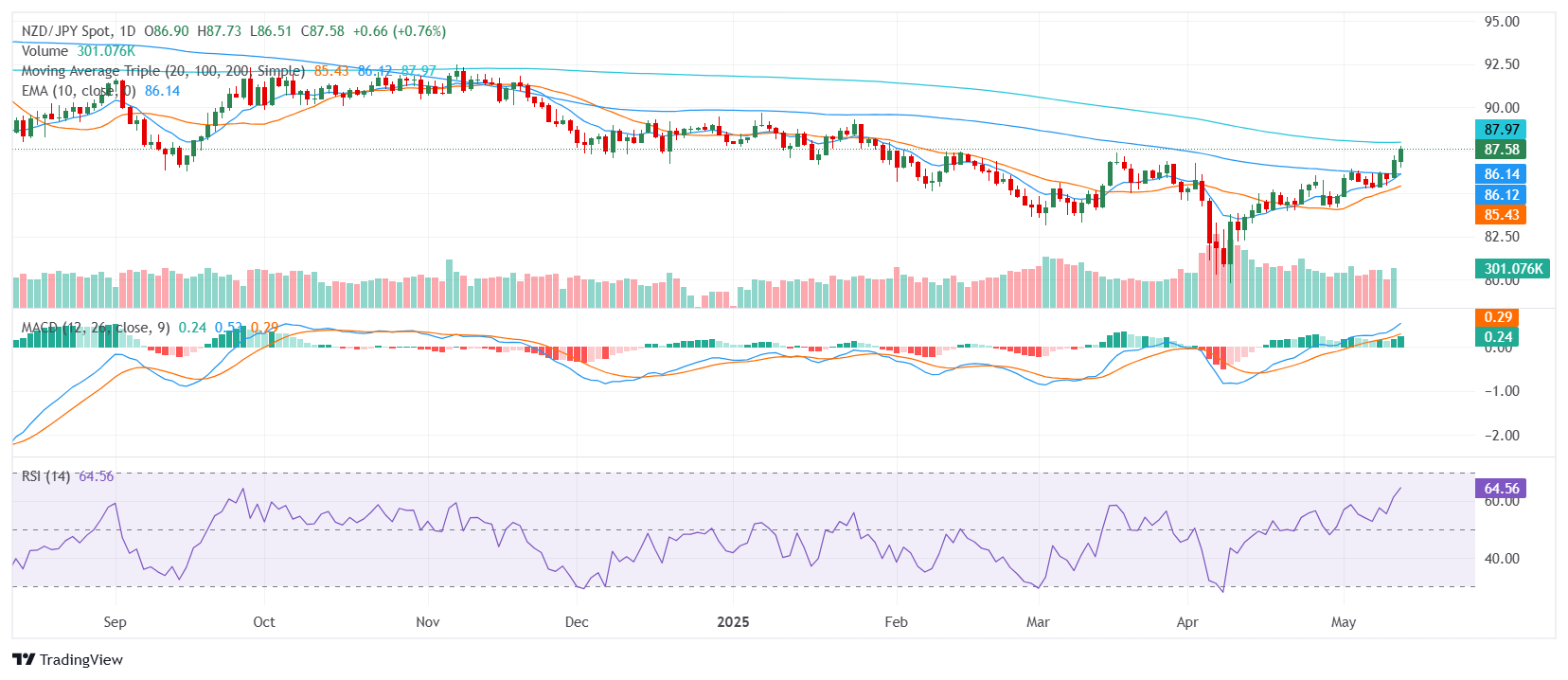The width and height of the screenshot is (1568, 680).
Task: Click the May marker on time axis
Action: tap(1343, 622)
